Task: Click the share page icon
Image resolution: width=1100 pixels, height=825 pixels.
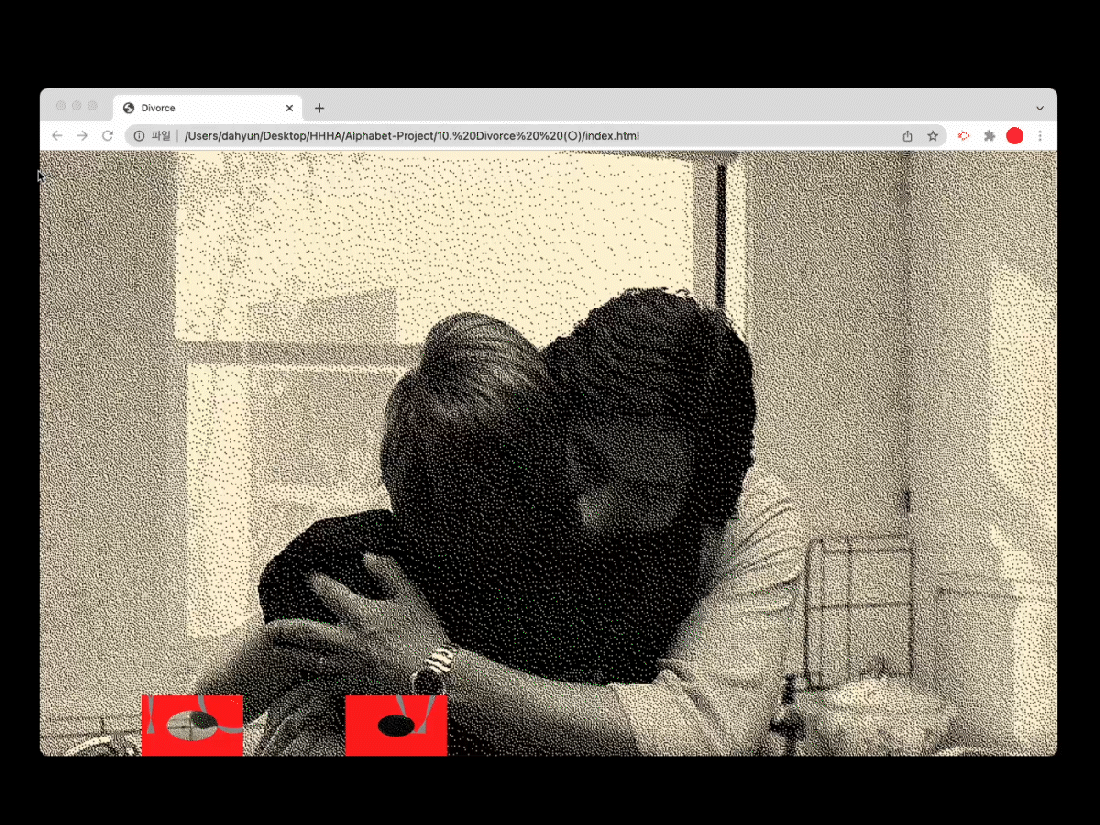Action: pyautogui.click(x=907, y=136)
